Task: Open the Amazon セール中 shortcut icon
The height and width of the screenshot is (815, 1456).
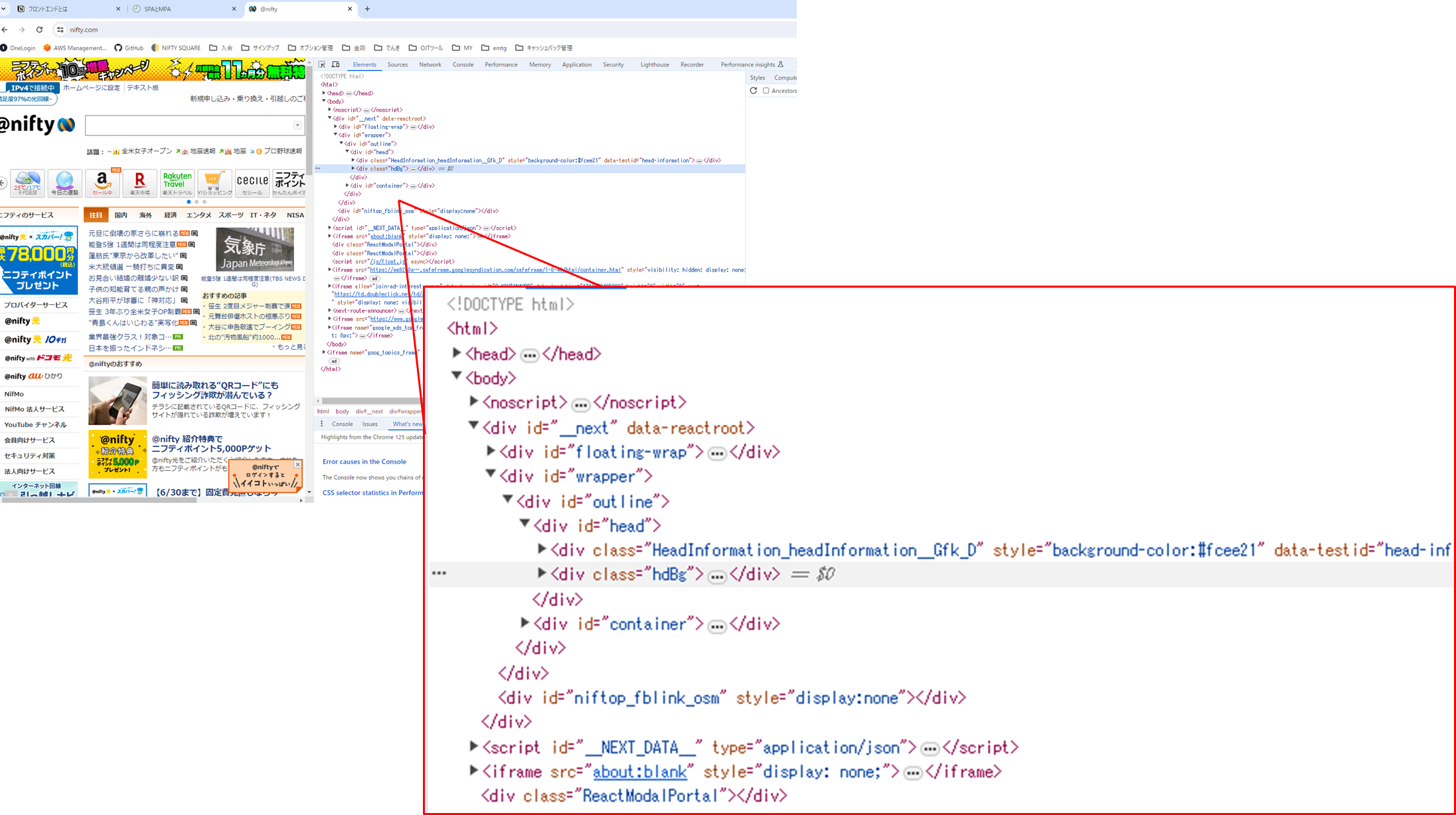Action: click(103, 183)
